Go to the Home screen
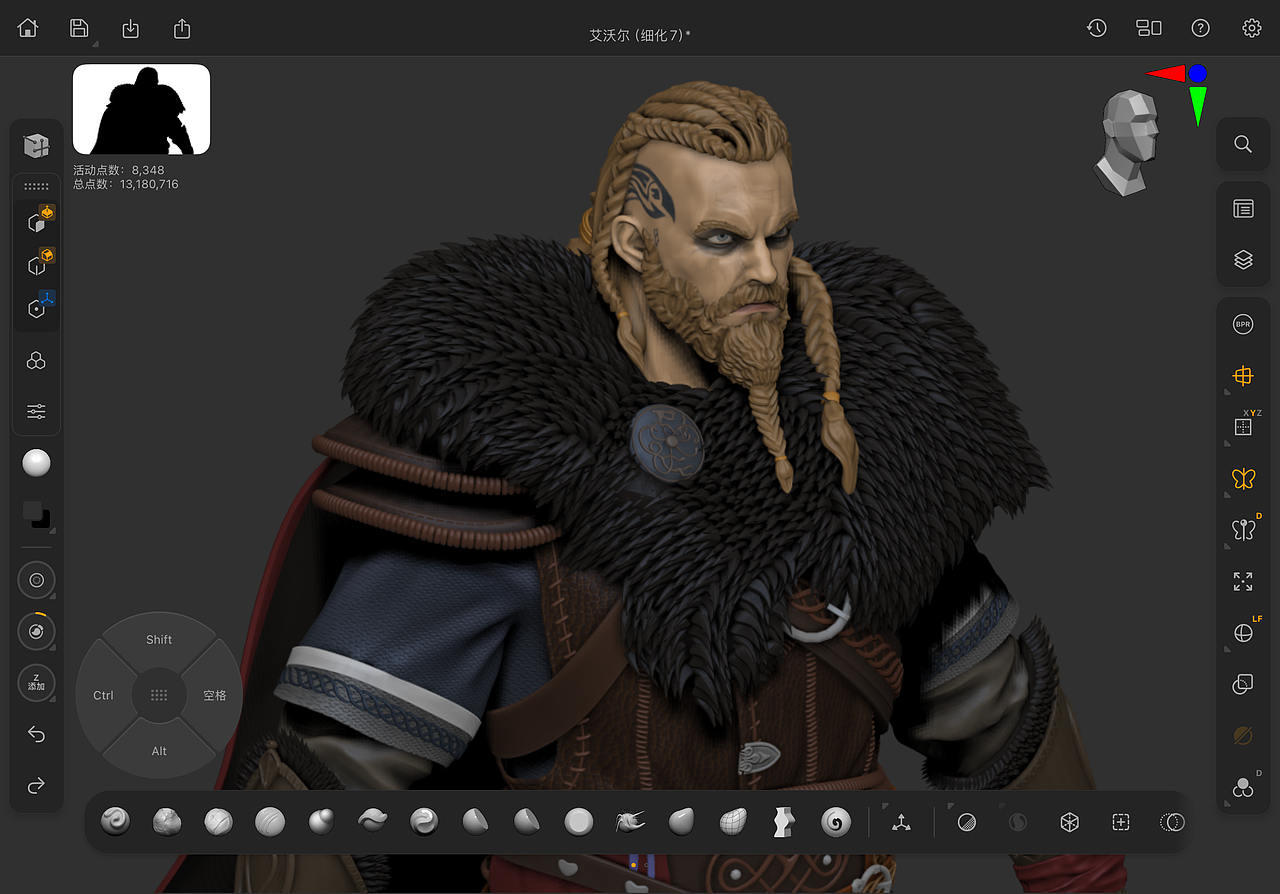1280x894 pixels. click(28, 28)
